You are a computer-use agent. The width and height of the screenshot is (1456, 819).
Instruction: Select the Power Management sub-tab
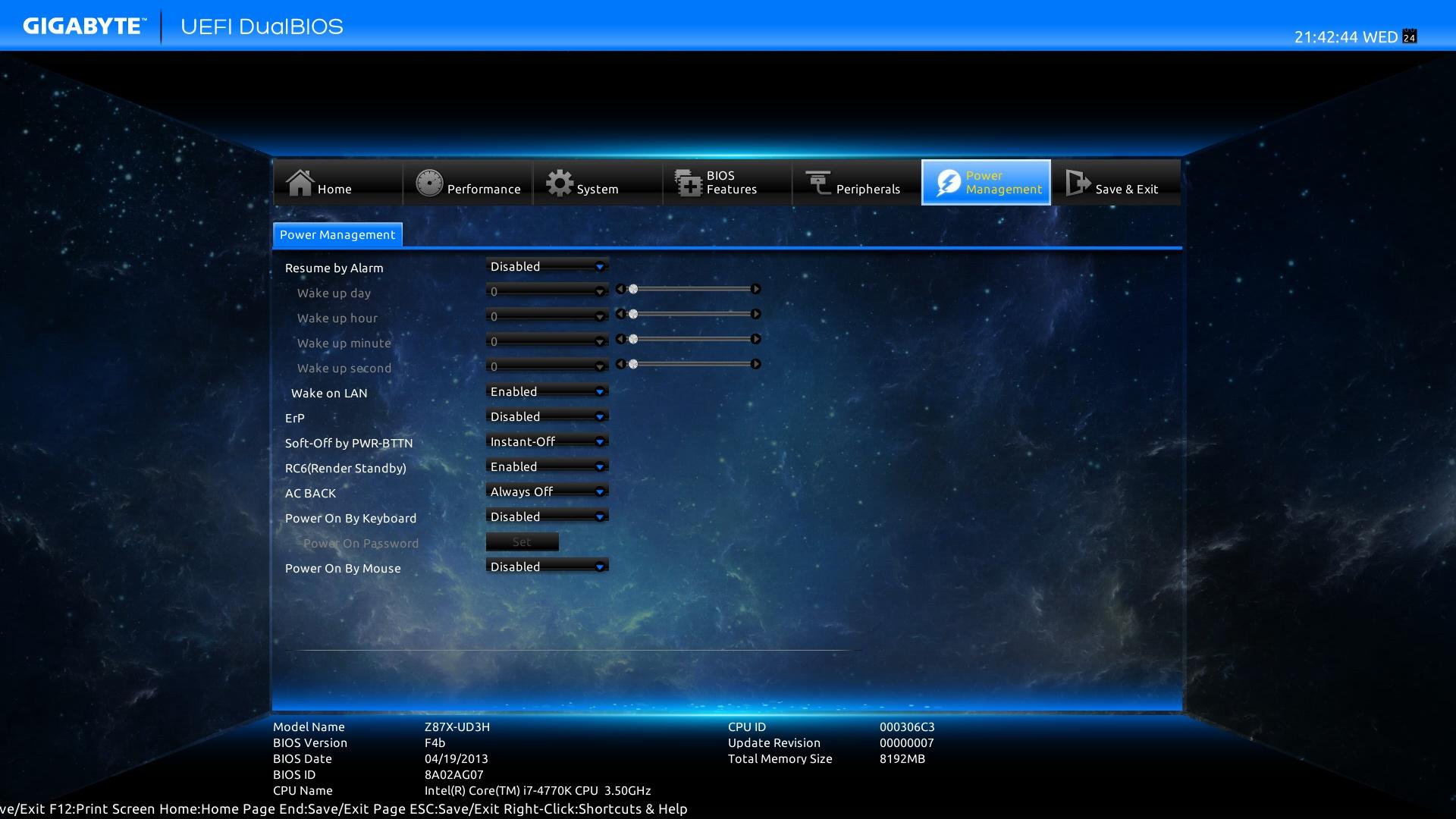tap(337, 234)
